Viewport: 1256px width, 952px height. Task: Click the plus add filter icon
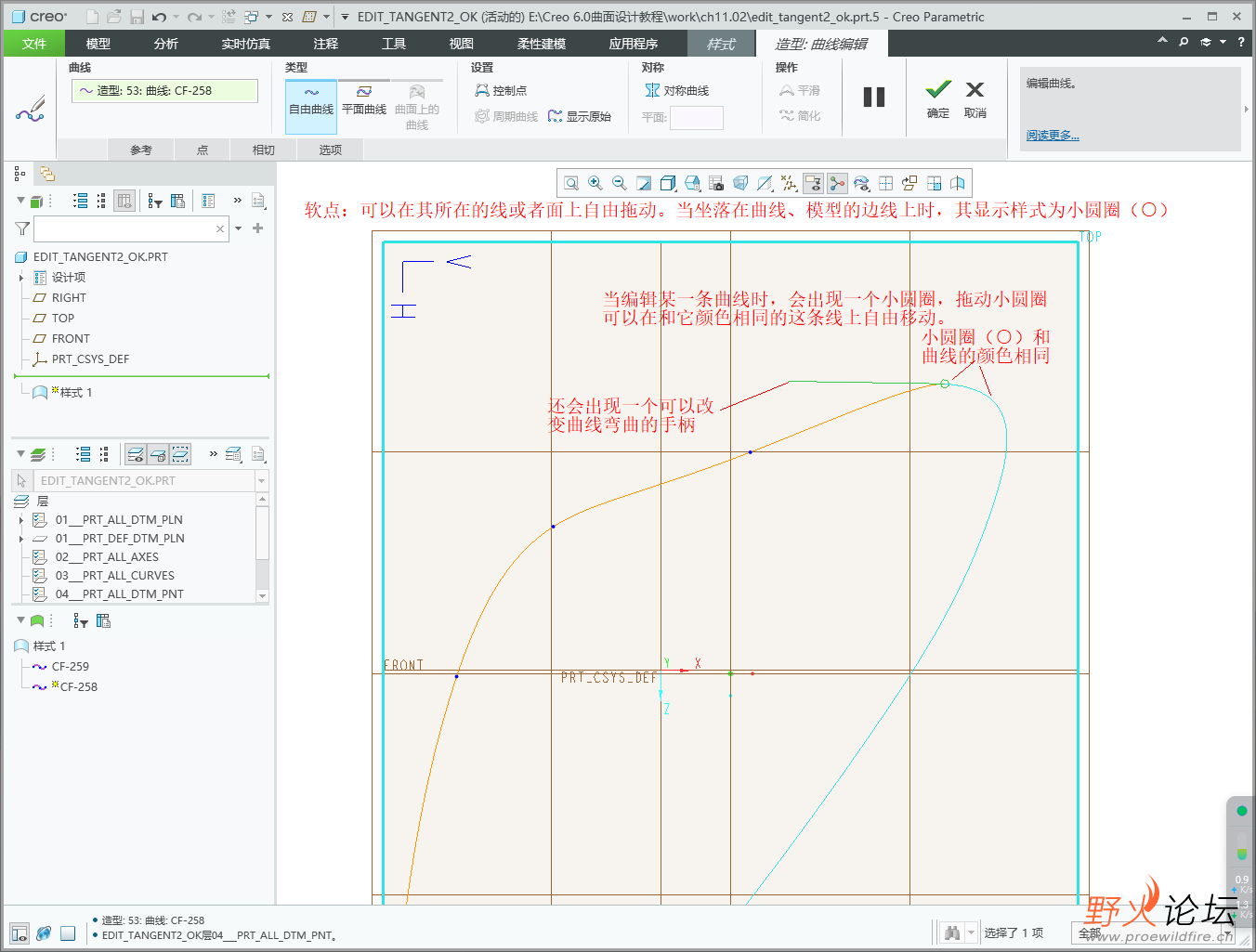point(258,228)
